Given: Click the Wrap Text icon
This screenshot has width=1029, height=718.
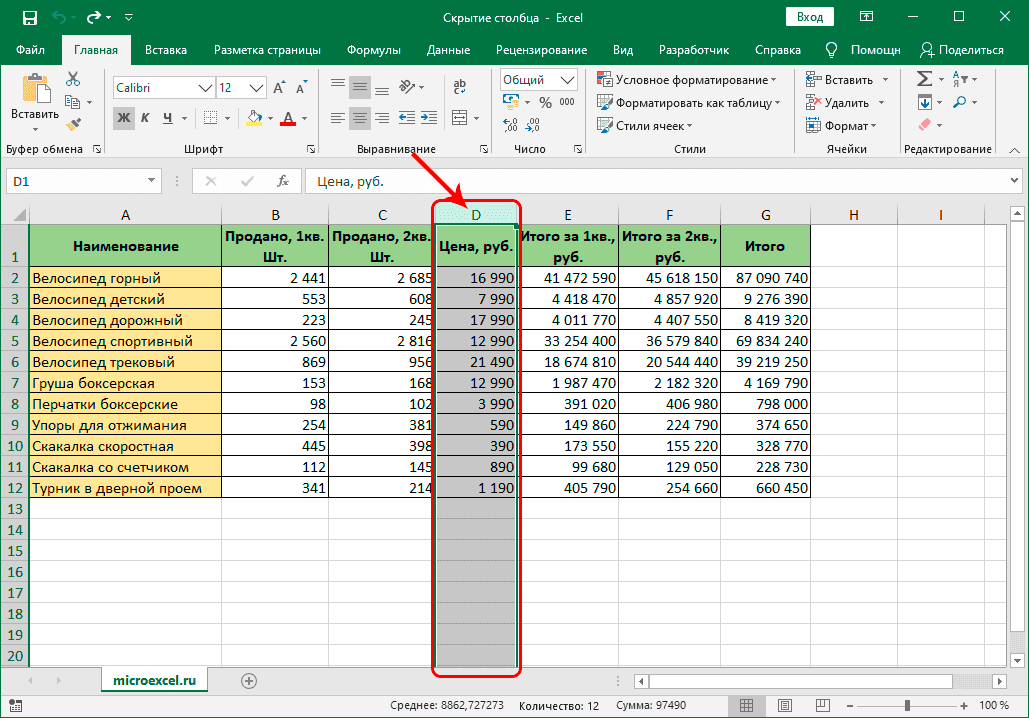Looking at the screenshot, I should pyautogui.click(x=461, y=87).
